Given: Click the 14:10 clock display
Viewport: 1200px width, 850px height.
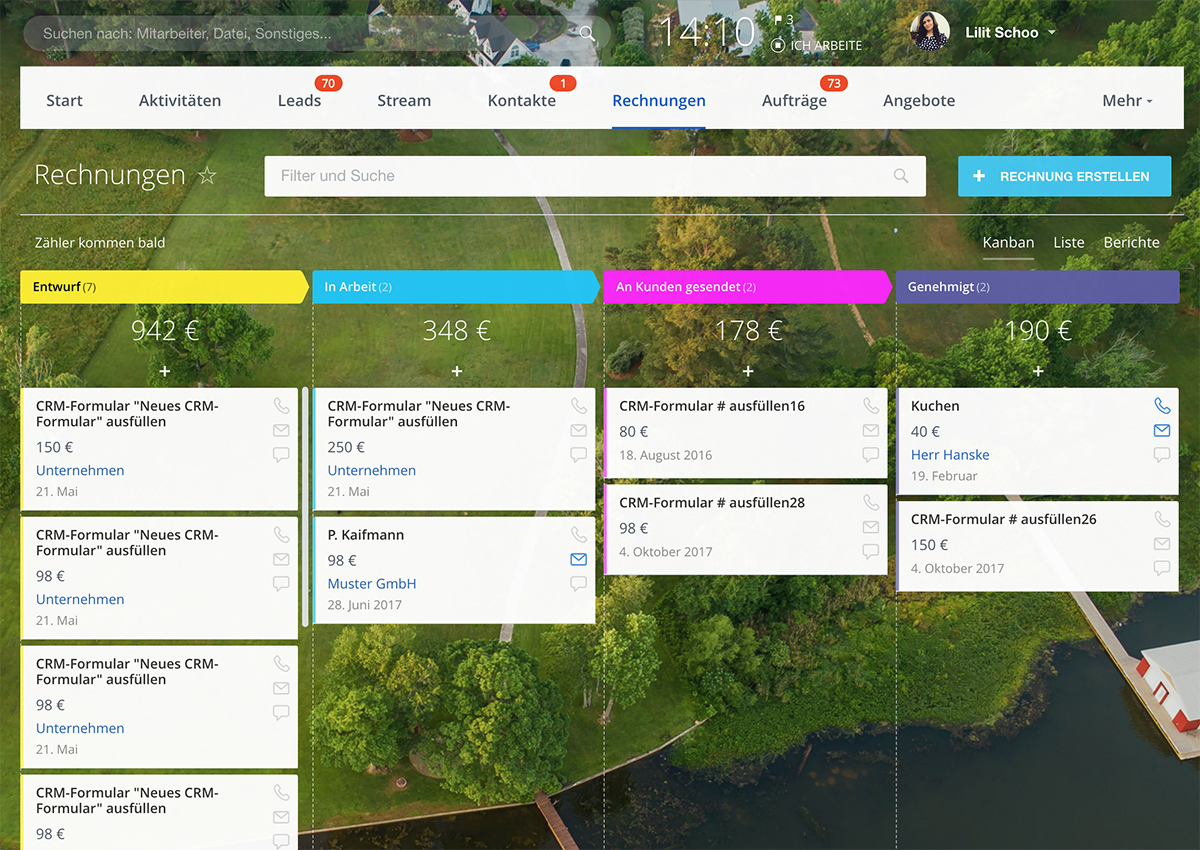Looking at the screenshot, I should click(x=707, y=33).
